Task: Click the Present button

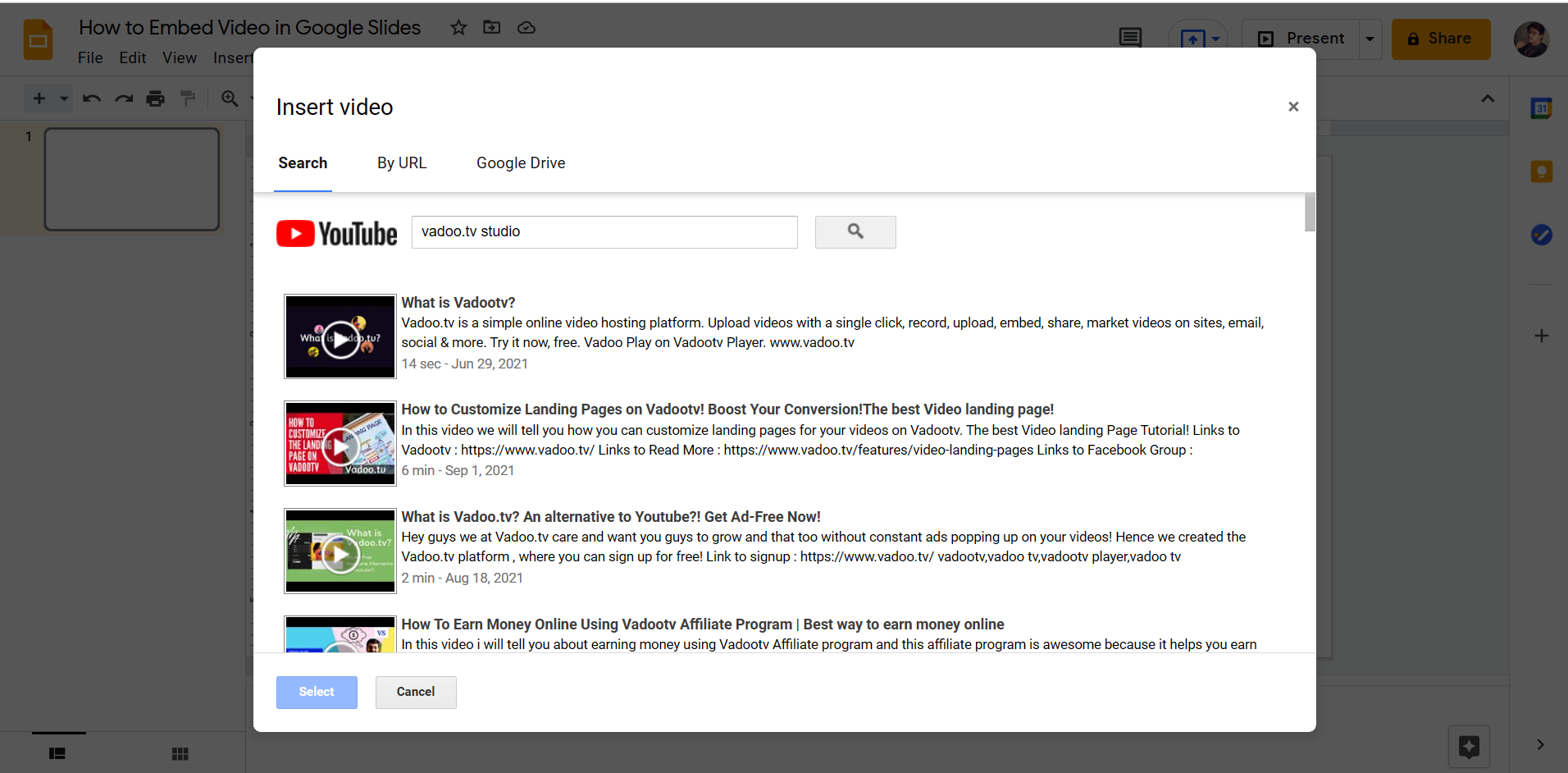Action: [1301, 39]
